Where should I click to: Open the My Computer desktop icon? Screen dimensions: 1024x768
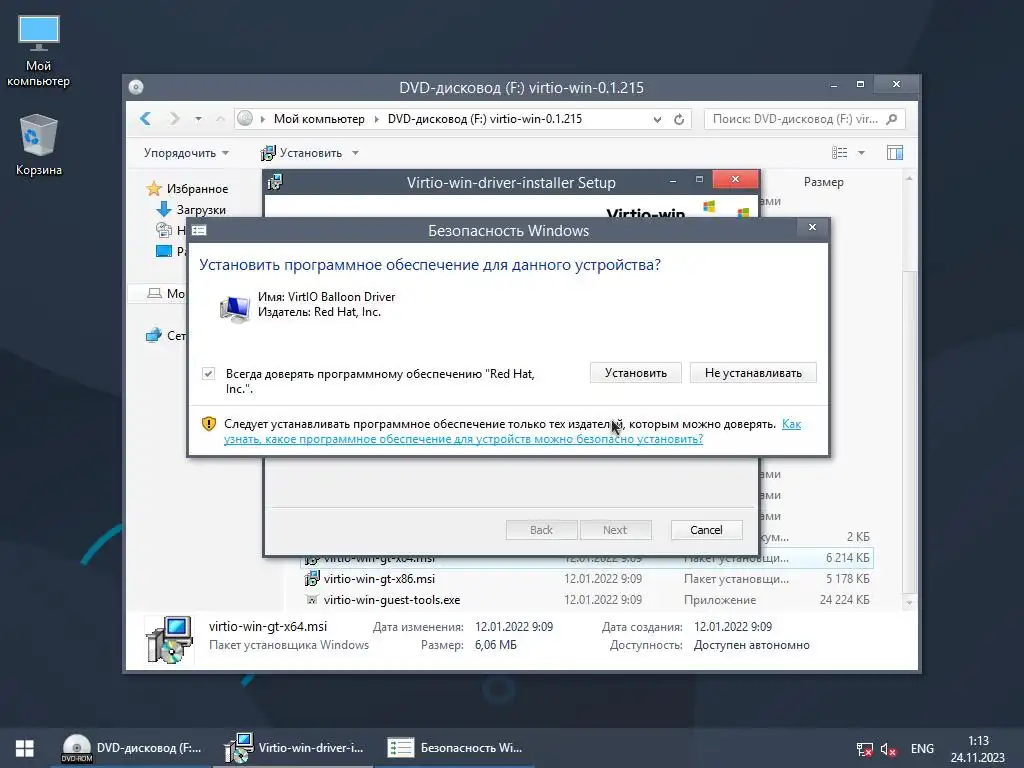point(39,51)
